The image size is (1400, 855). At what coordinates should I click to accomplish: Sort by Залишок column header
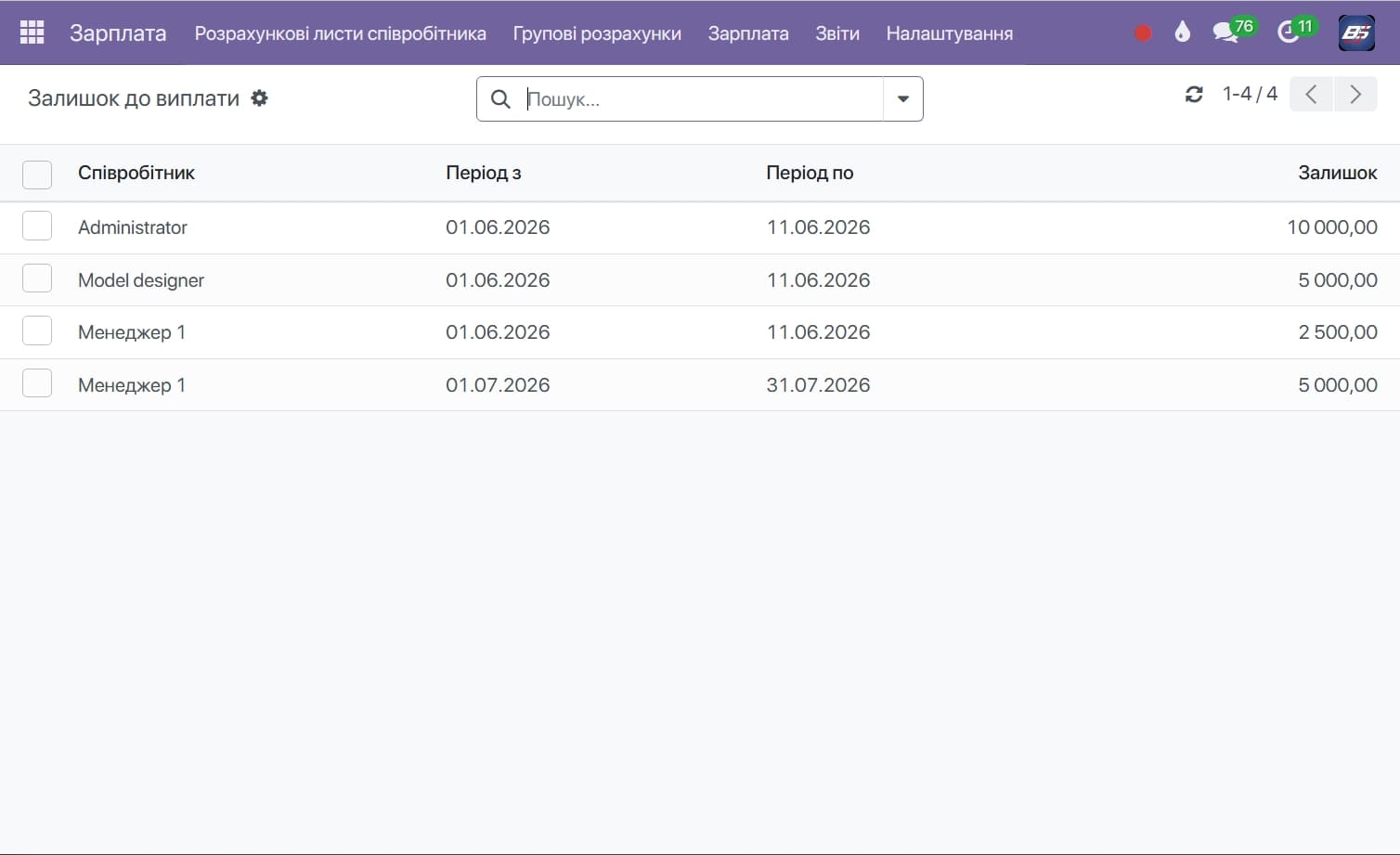tap(1338, 173)
